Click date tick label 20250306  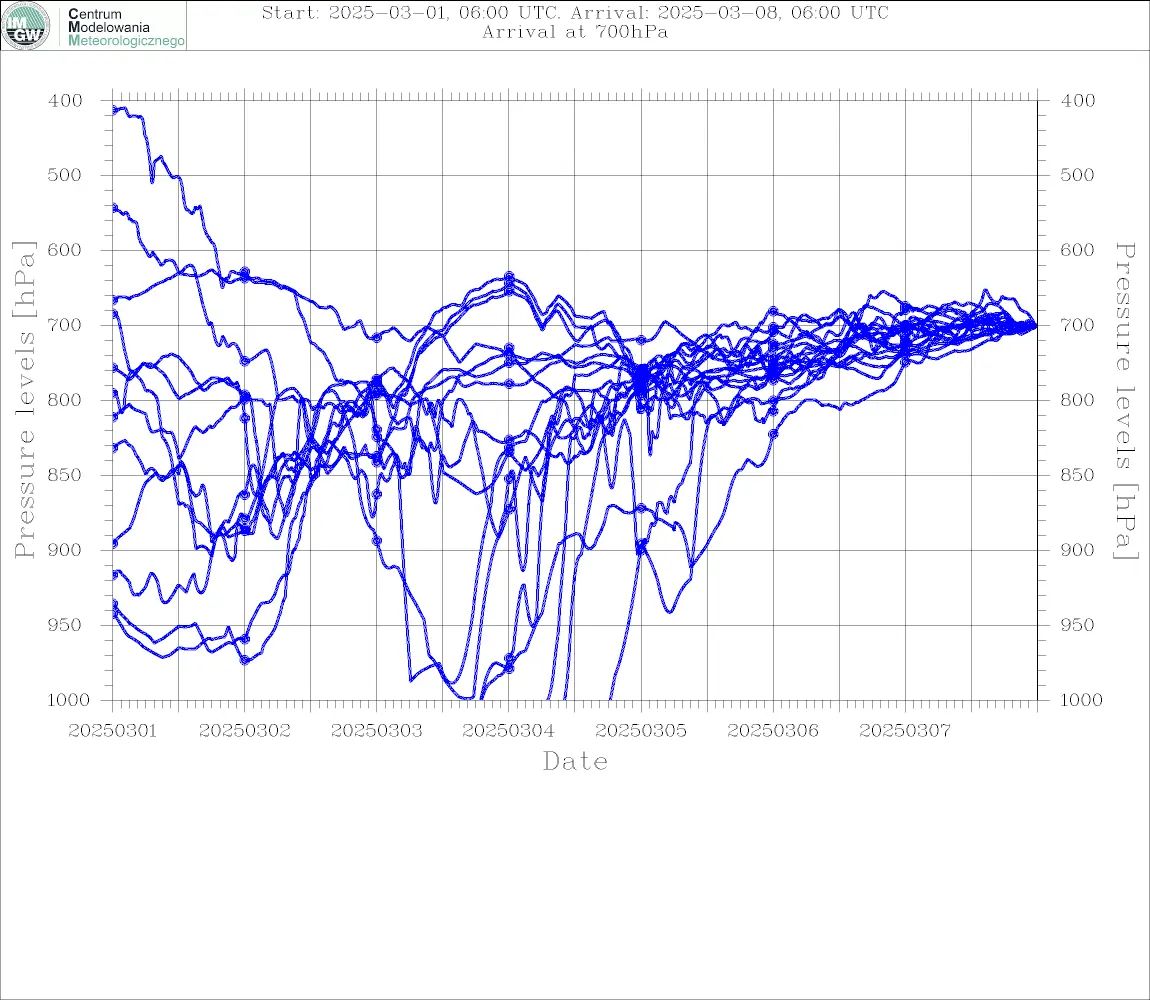point(773,731)
